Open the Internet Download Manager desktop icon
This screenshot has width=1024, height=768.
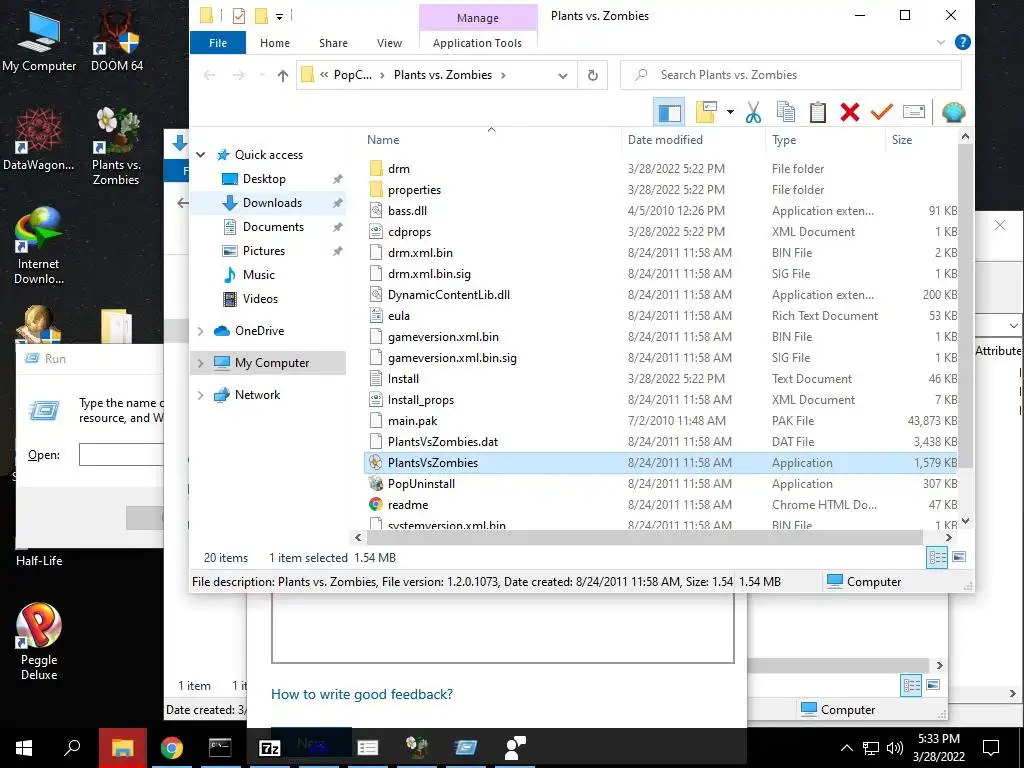click(x=38, y=246)
